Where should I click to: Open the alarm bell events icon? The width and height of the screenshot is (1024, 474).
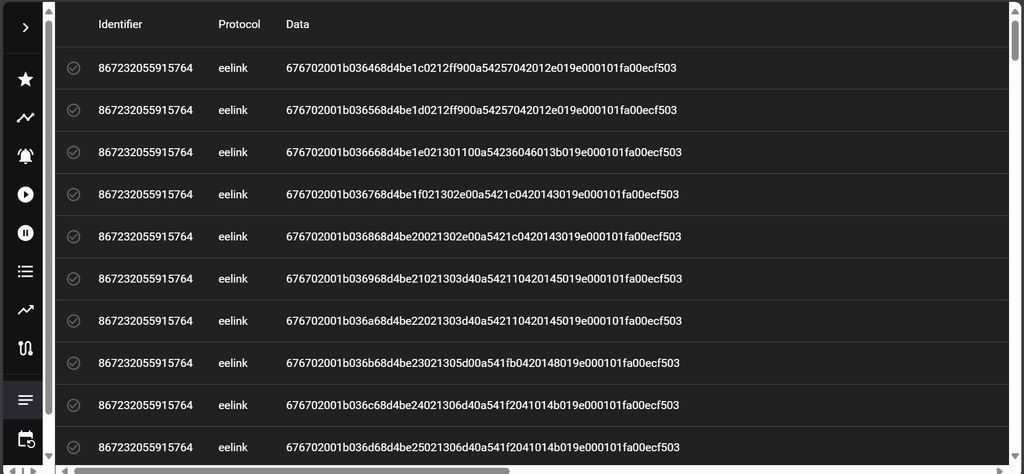point(26,156)
